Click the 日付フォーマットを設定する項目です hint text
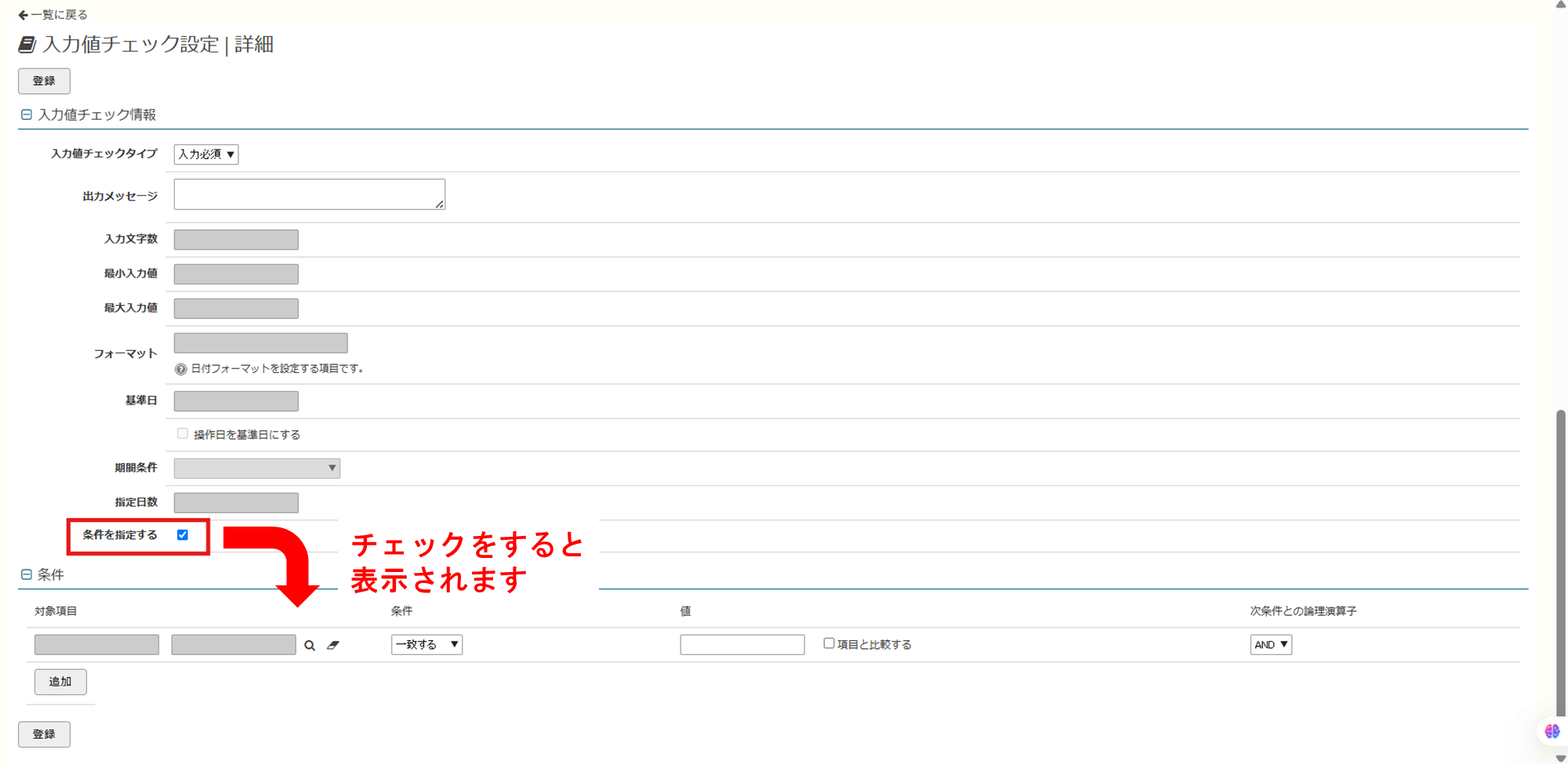1568x764 pixels. pyautogui.click(x=278, y=368)
